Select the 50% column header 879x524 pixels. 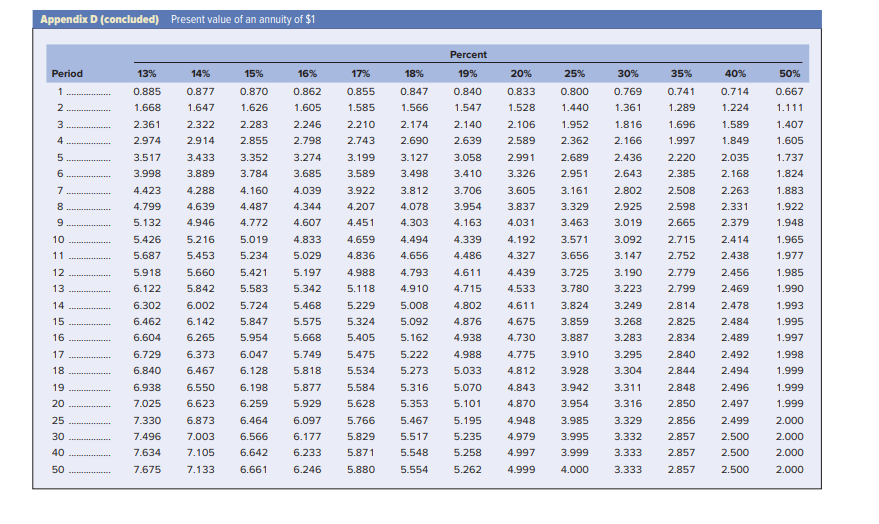pyautogui.click(x=789, y=73)
